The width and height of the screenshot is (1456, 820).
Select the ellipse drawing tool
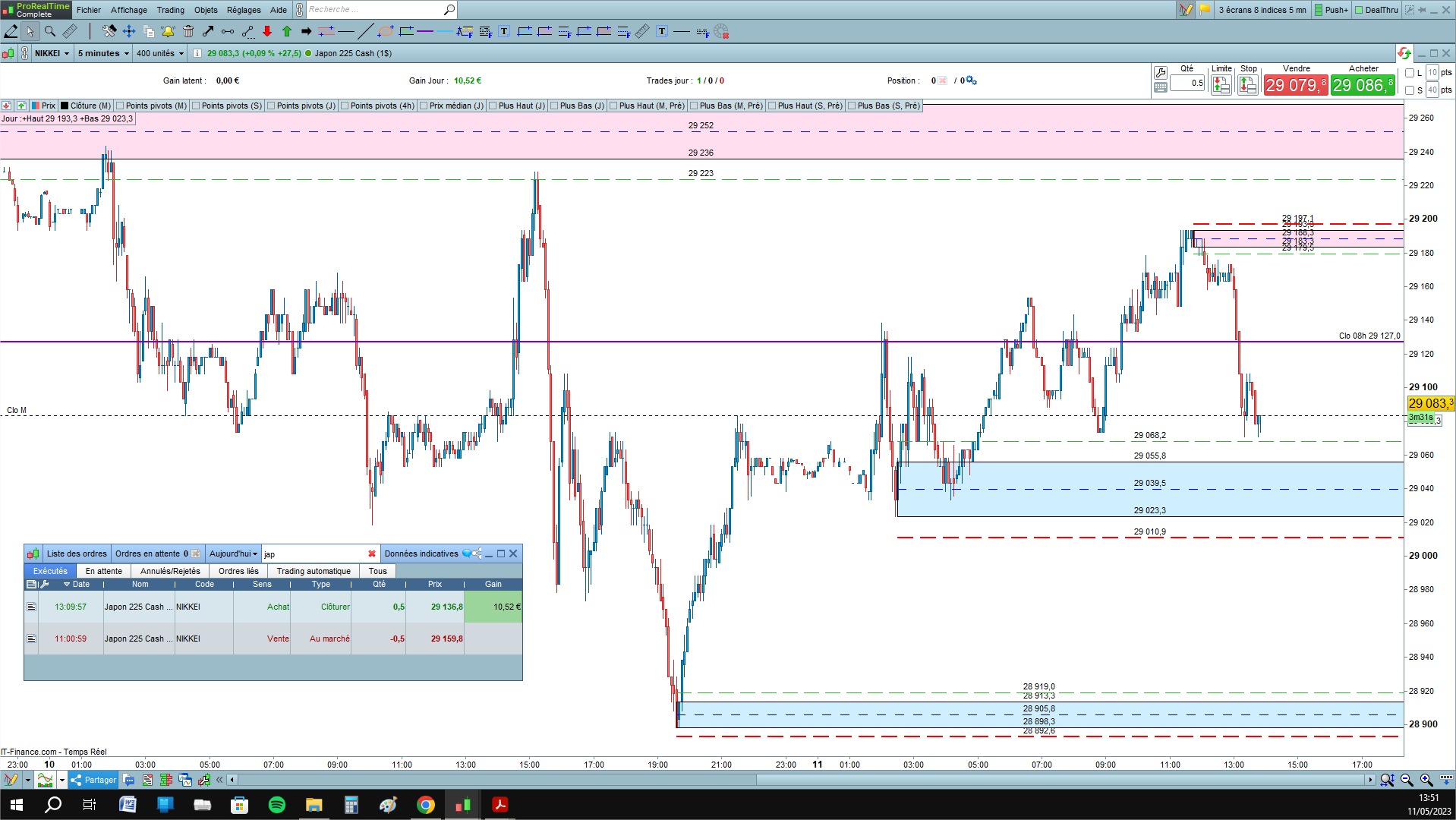386,31
